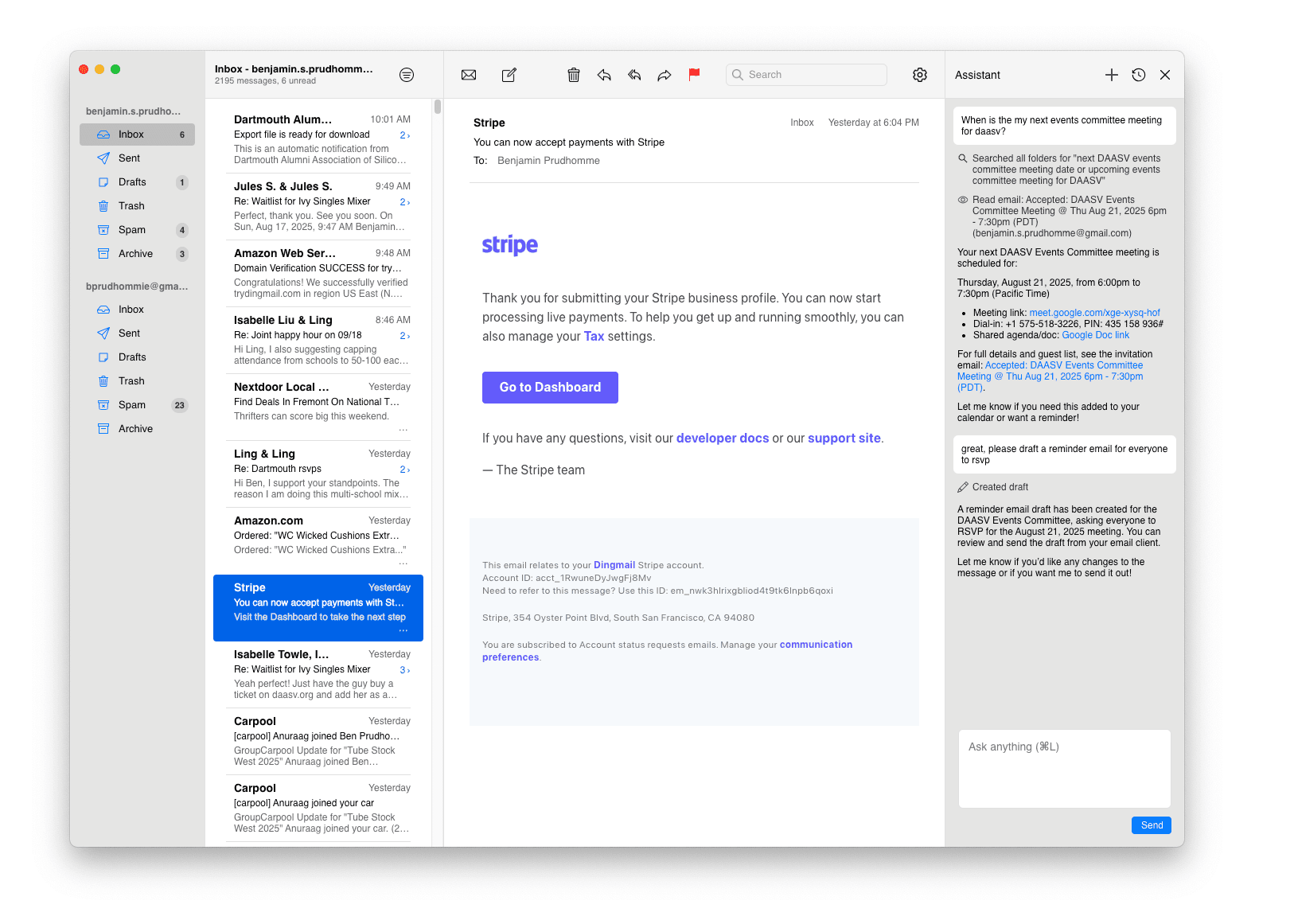
Task: Click the message list scrollbar
Action: tap(438, 107)
